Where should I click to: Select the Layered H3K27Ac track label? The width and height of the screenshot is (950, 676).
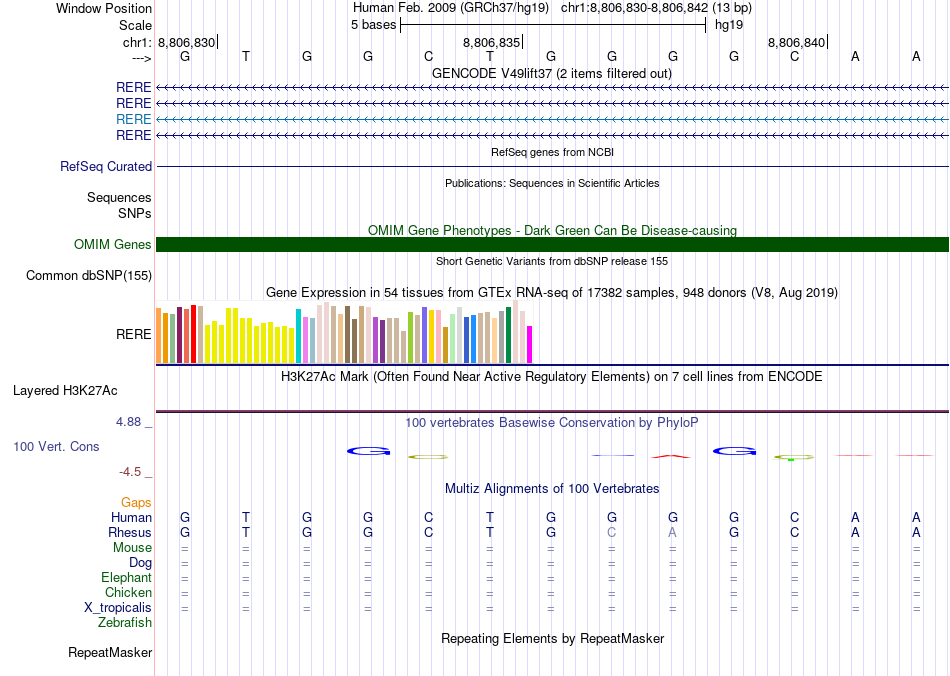click(x=65, y=390)
